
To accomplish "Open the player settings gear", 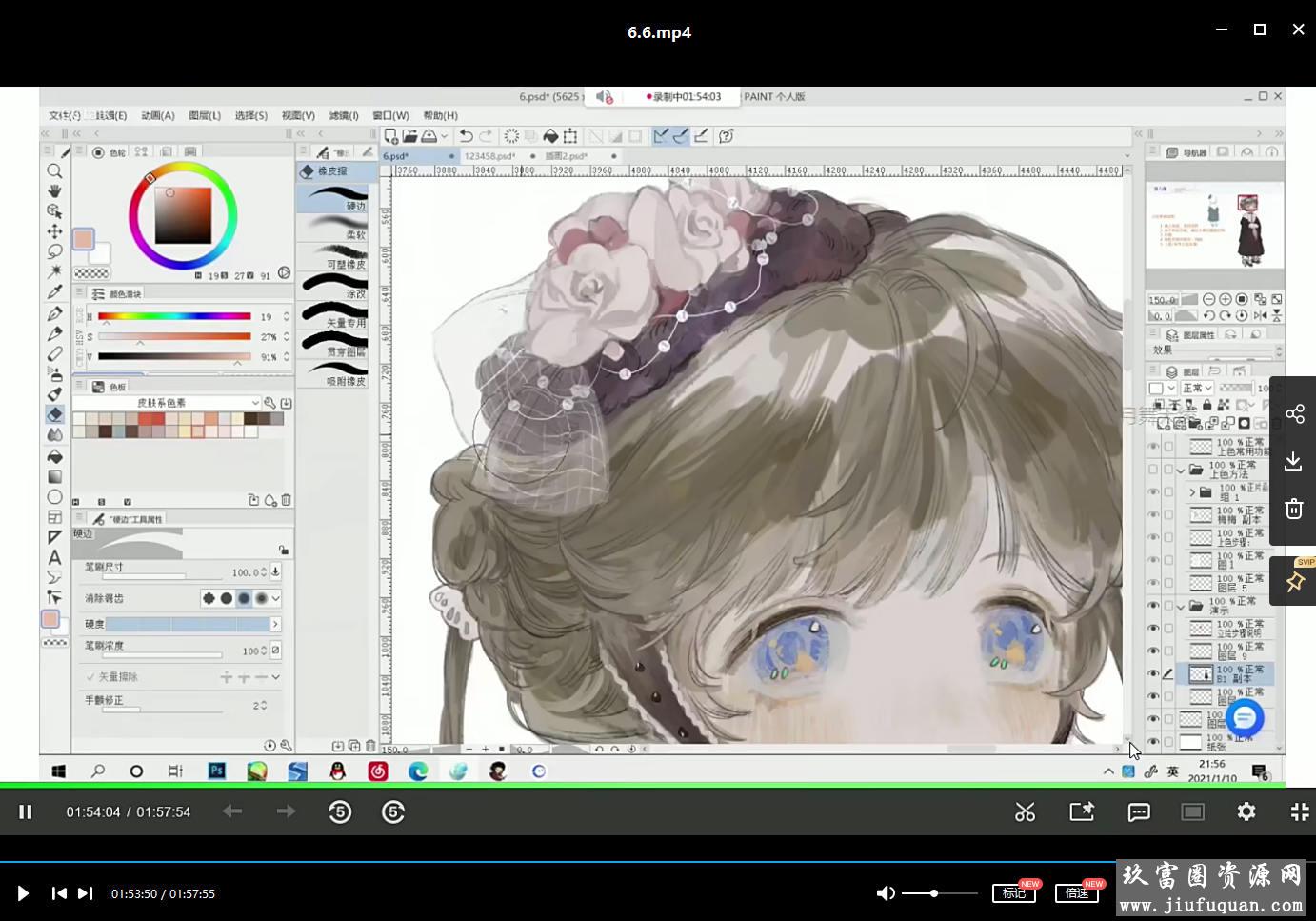I will (x=1246, y=812).
